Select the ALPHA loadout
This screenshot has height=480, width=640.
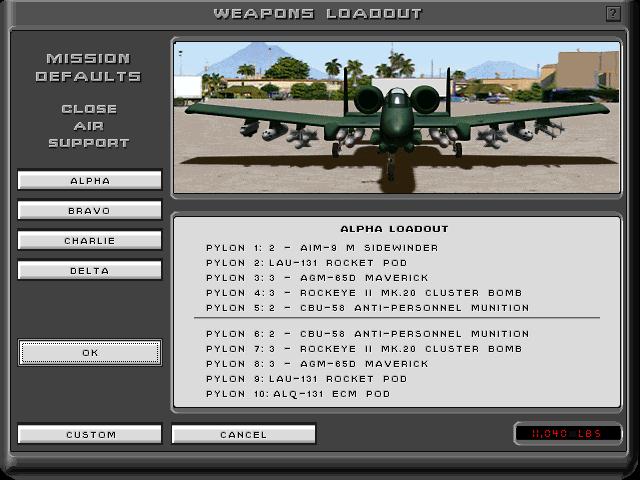90,180
